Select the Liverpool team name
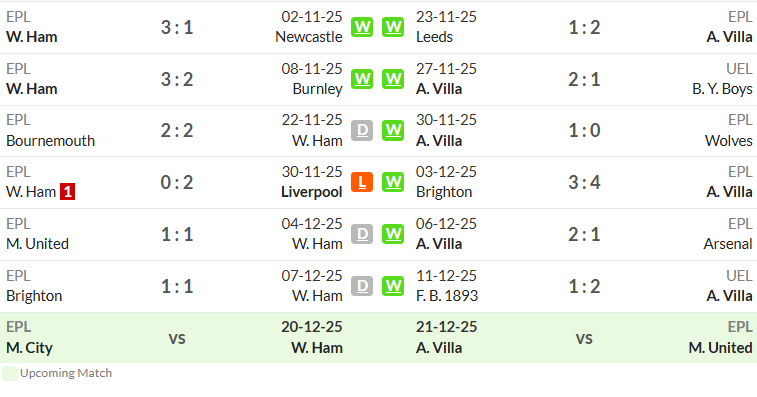This screenshot has height=397, width=757. pyautogui.click(x=312, y=192)
